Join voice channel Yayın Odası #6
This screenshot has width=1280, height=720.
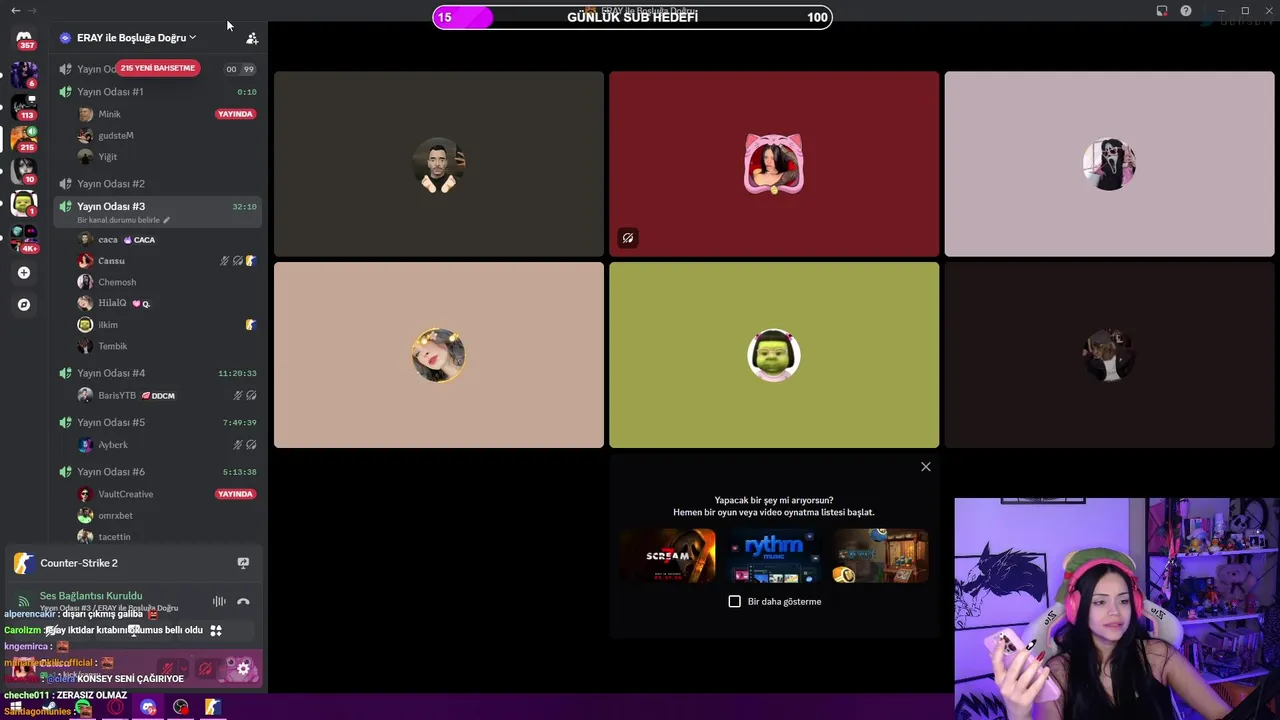pos(158,472)
